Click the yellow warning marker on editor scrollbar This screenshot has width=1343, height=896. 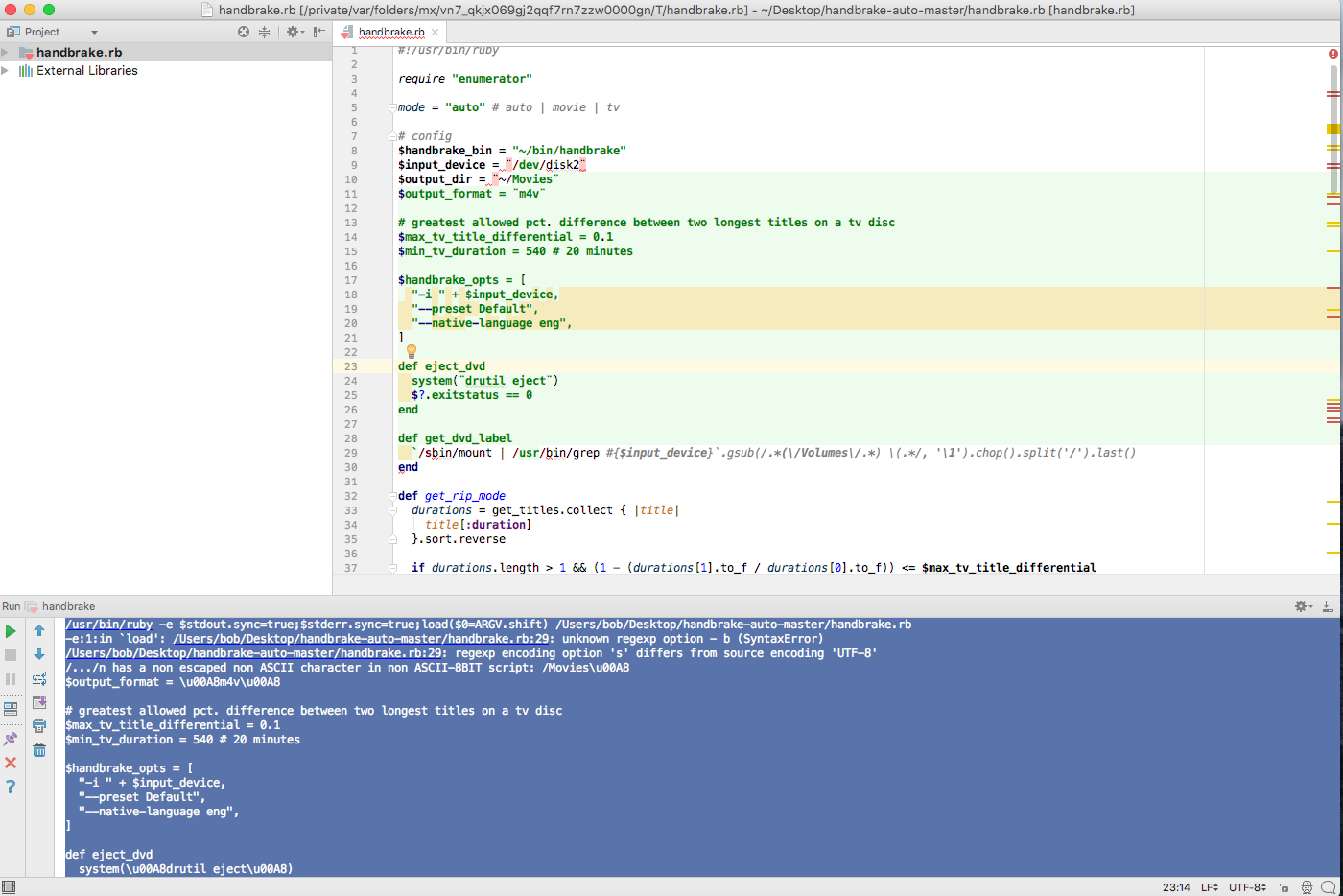coord(1333,129)
